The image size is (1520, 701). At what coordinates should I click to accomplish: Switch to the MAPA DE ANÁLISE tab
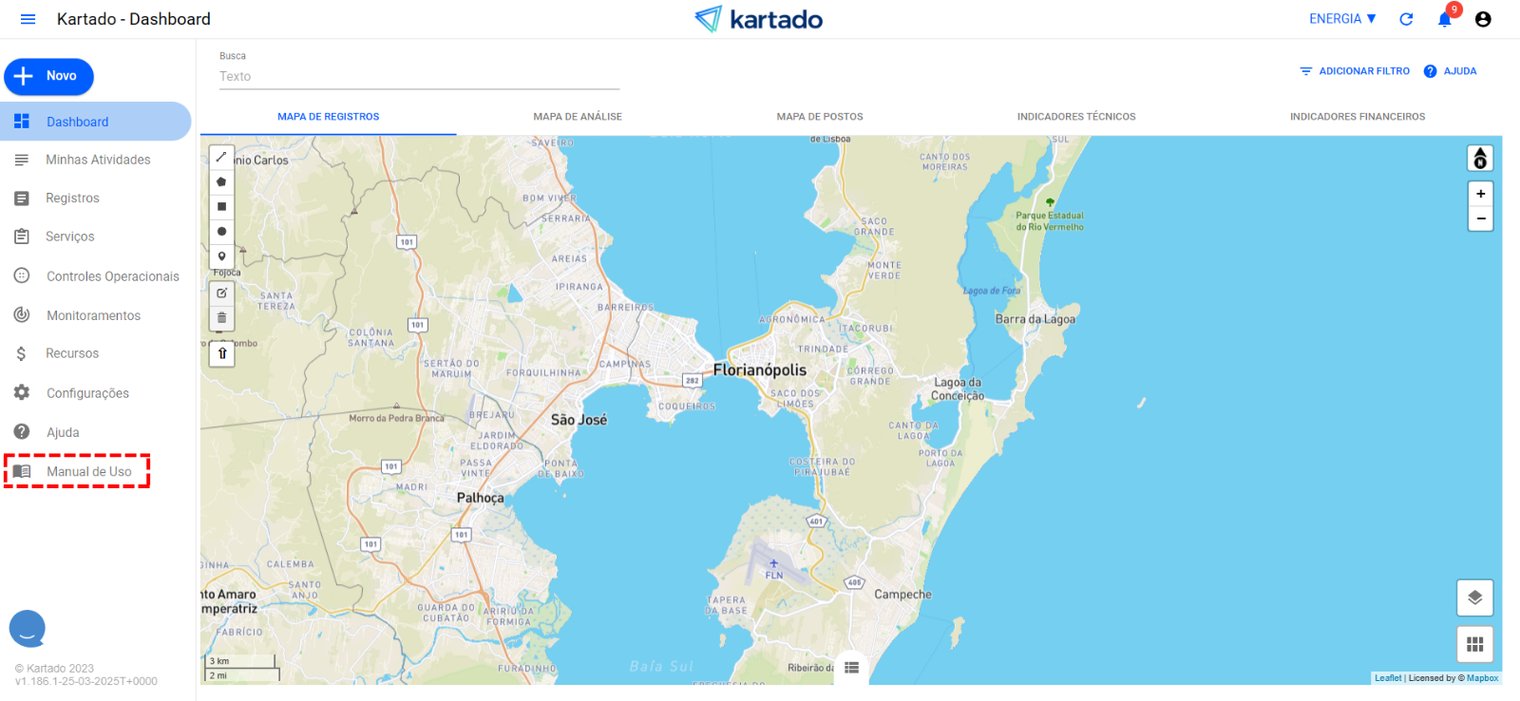click(x=577, y=116)
